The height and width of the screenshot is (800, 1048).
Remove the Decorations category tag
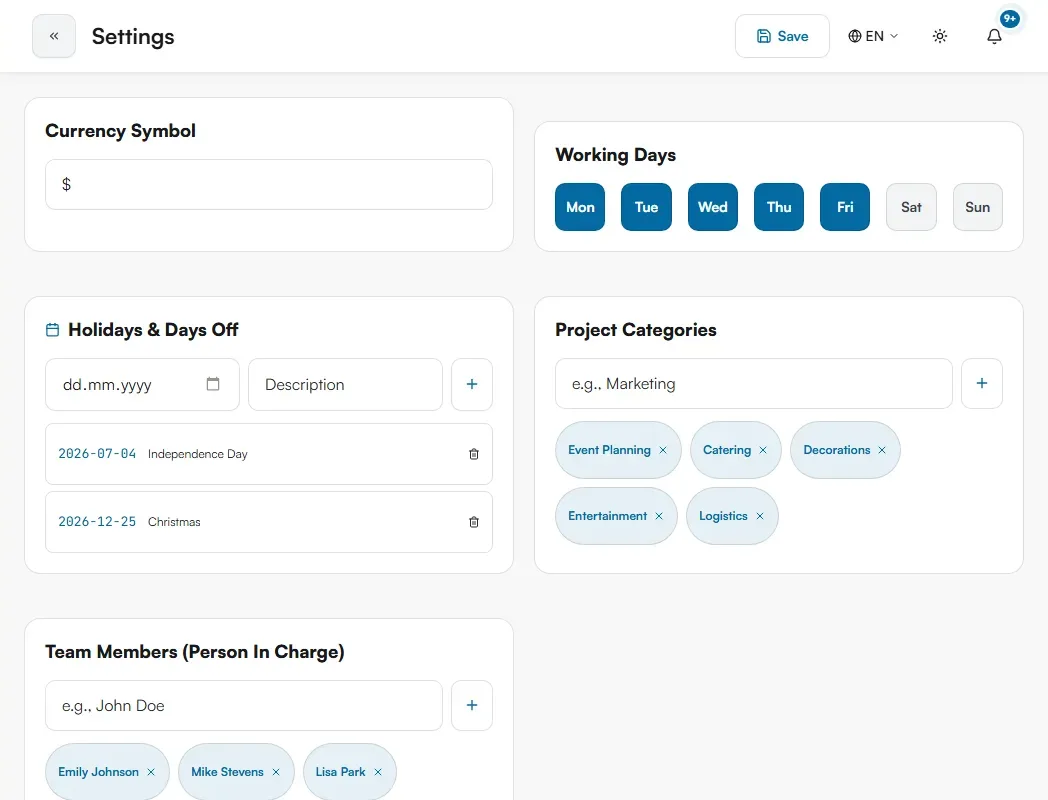tap(882, 450)
